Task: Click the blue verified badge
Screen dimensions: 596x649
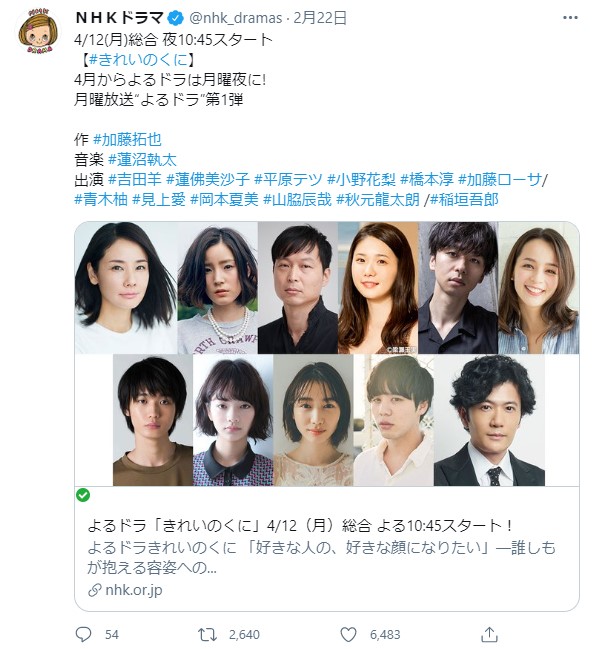Action: (x=176, y=18)
